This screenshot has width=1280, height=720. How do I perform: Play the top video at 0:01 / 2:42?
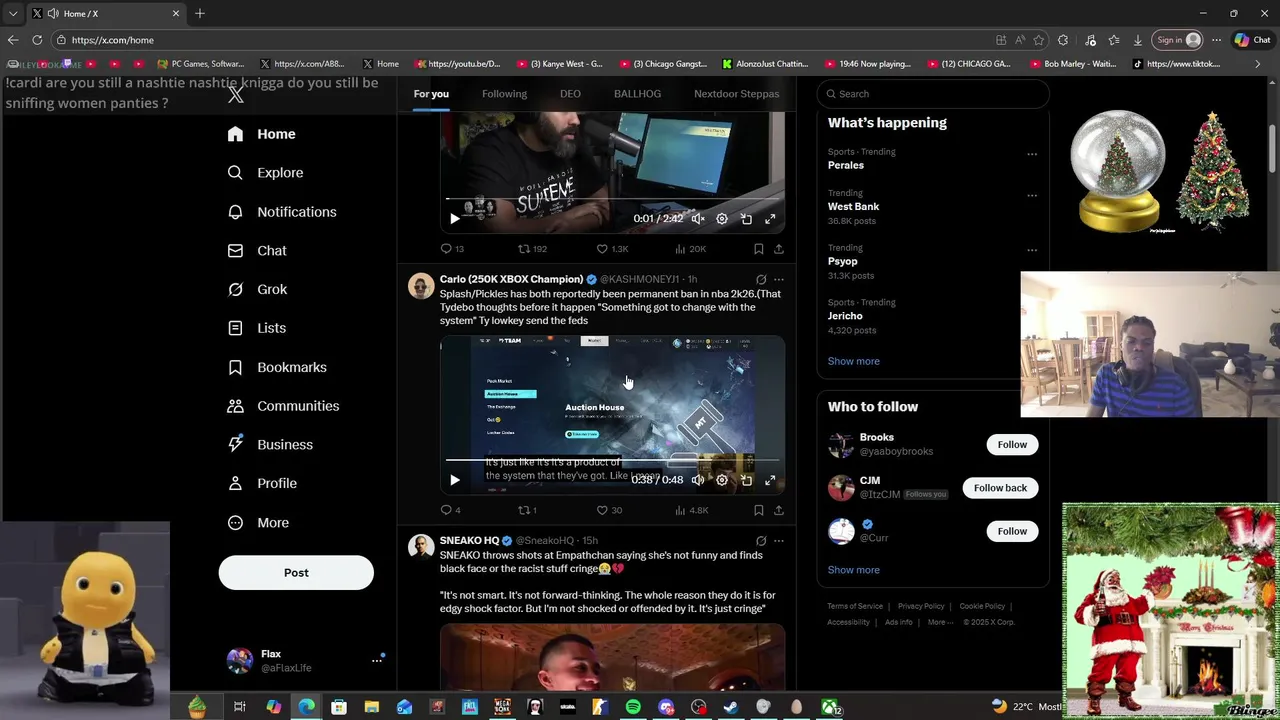(x=455, y=219)
